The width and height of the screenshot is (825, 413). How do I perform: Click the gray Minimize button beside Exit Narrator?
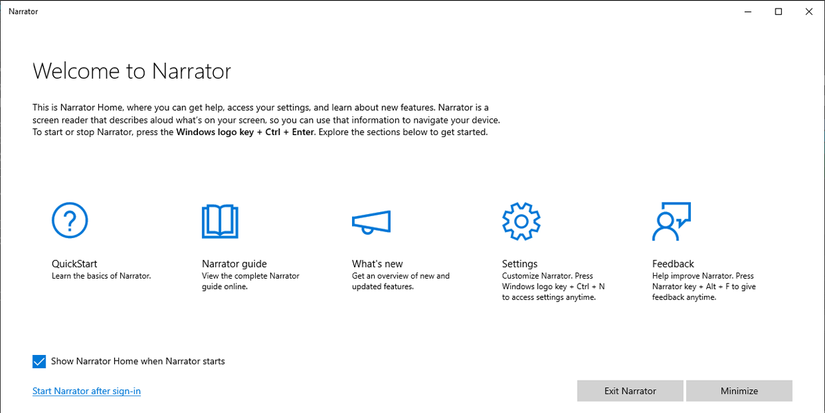(x=738, y=390)
